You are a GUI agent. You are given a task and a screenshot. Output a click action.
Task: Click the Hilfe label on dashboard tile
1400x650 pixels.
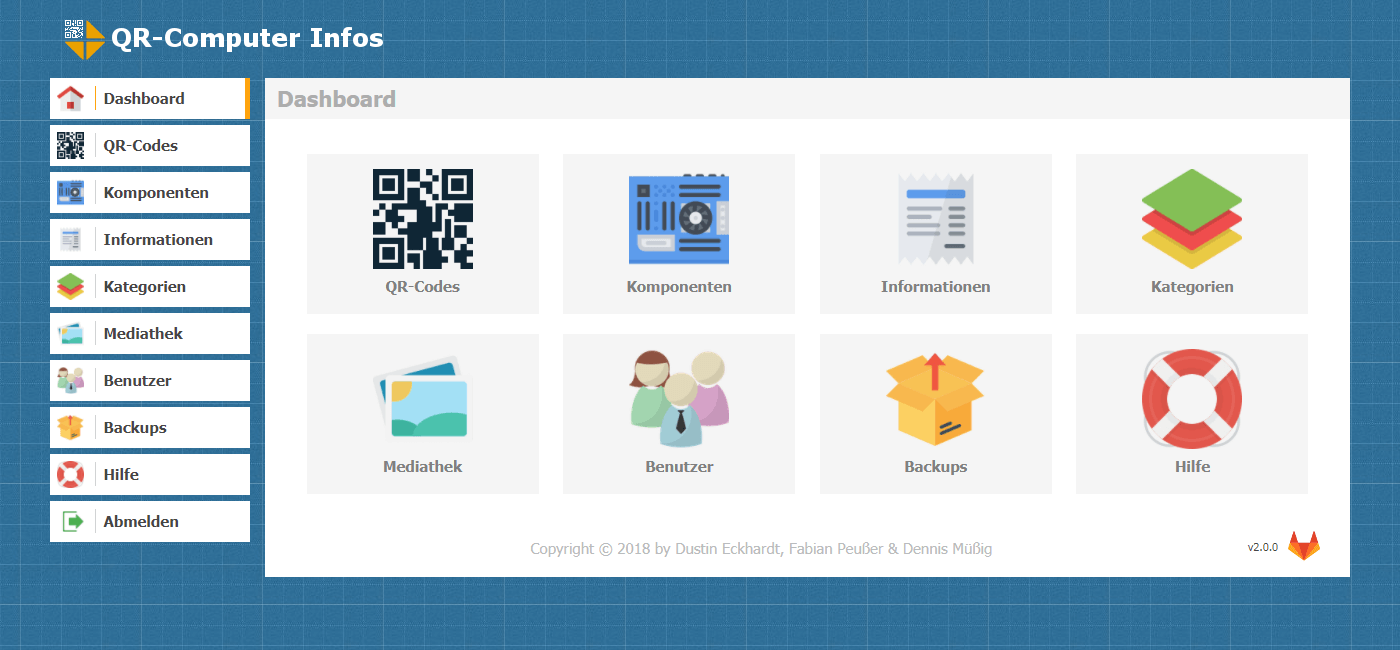pyautogui.click(x=1192, y=467)
